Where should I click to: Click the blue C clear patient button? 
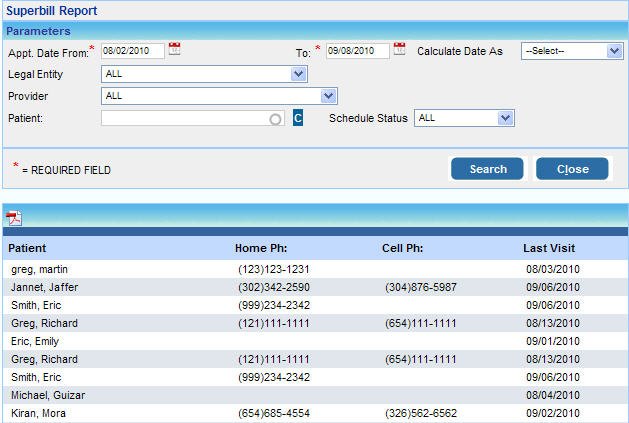tap(298, 118)
